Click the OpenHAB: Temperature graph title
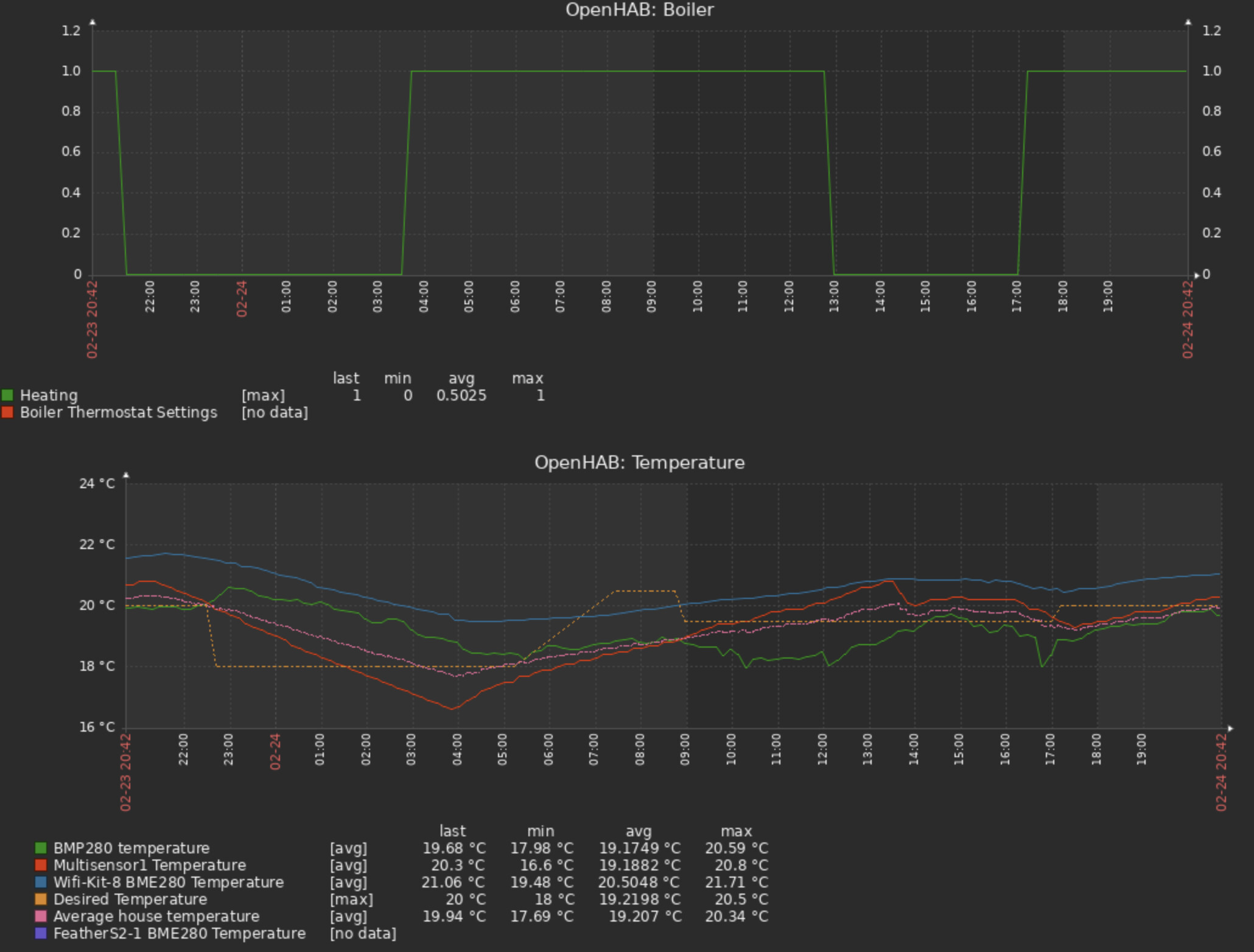 point(639,463)
